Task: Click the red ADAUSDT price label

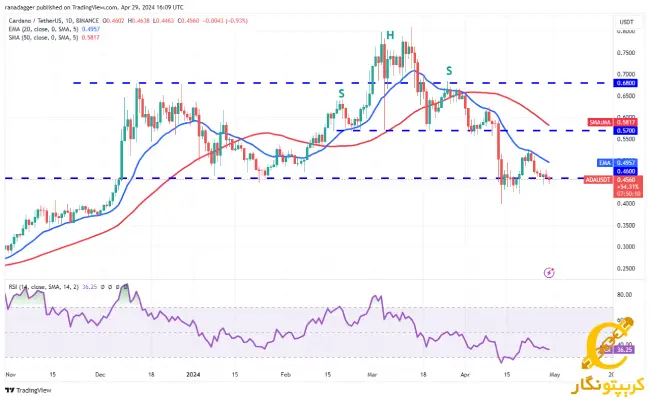Action: tap(598, 180)
